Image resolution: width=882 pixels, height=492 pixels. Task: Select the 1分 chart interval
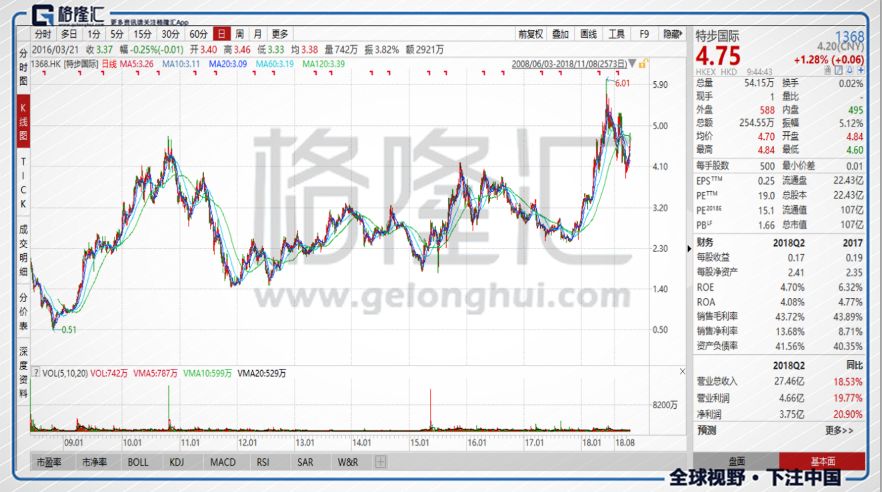[x=93, y=34]
